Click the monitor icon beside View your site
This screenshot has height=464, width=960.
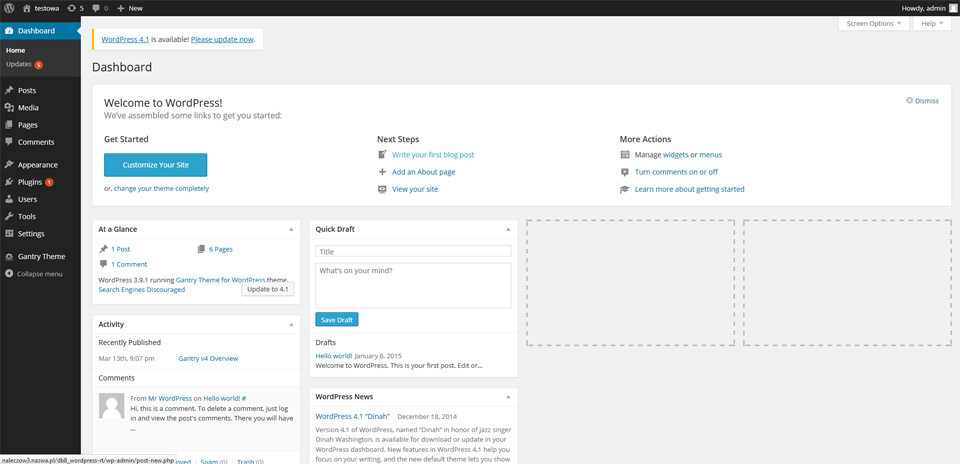coord(383,189)
